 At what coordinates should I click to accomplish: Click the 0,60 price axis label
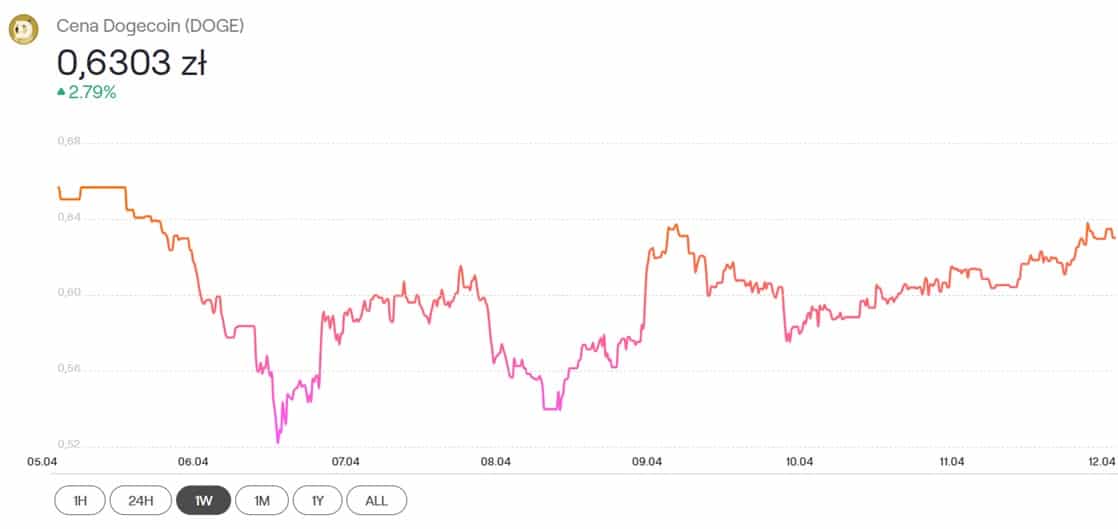click(x=69, y=293)
